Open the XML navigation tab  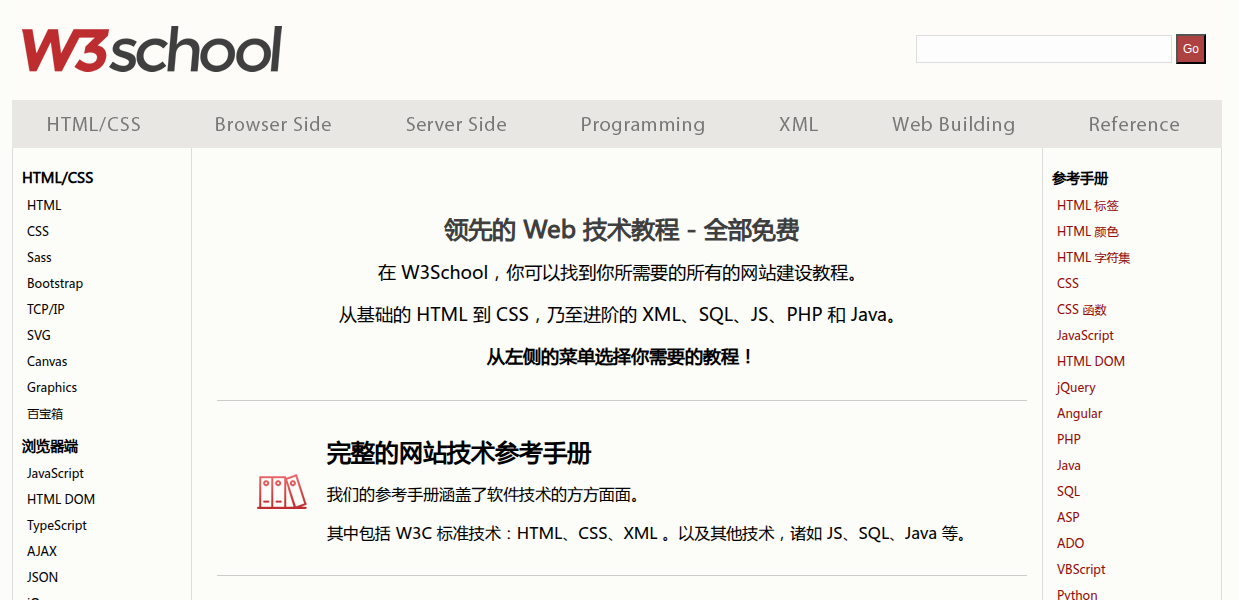tap(798, 124)
